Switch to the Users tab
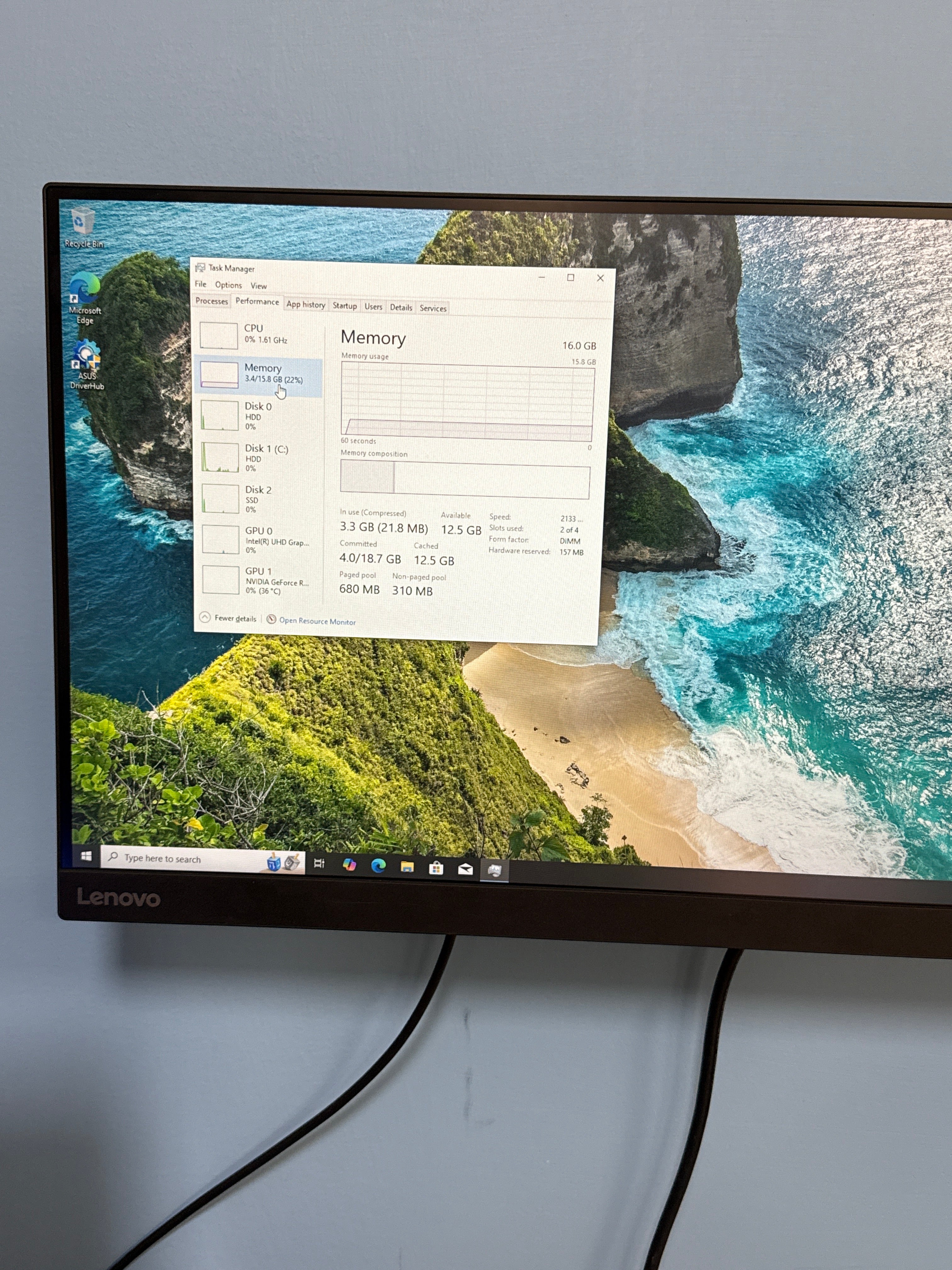The image size is (952, 1270). click(374, 306)
